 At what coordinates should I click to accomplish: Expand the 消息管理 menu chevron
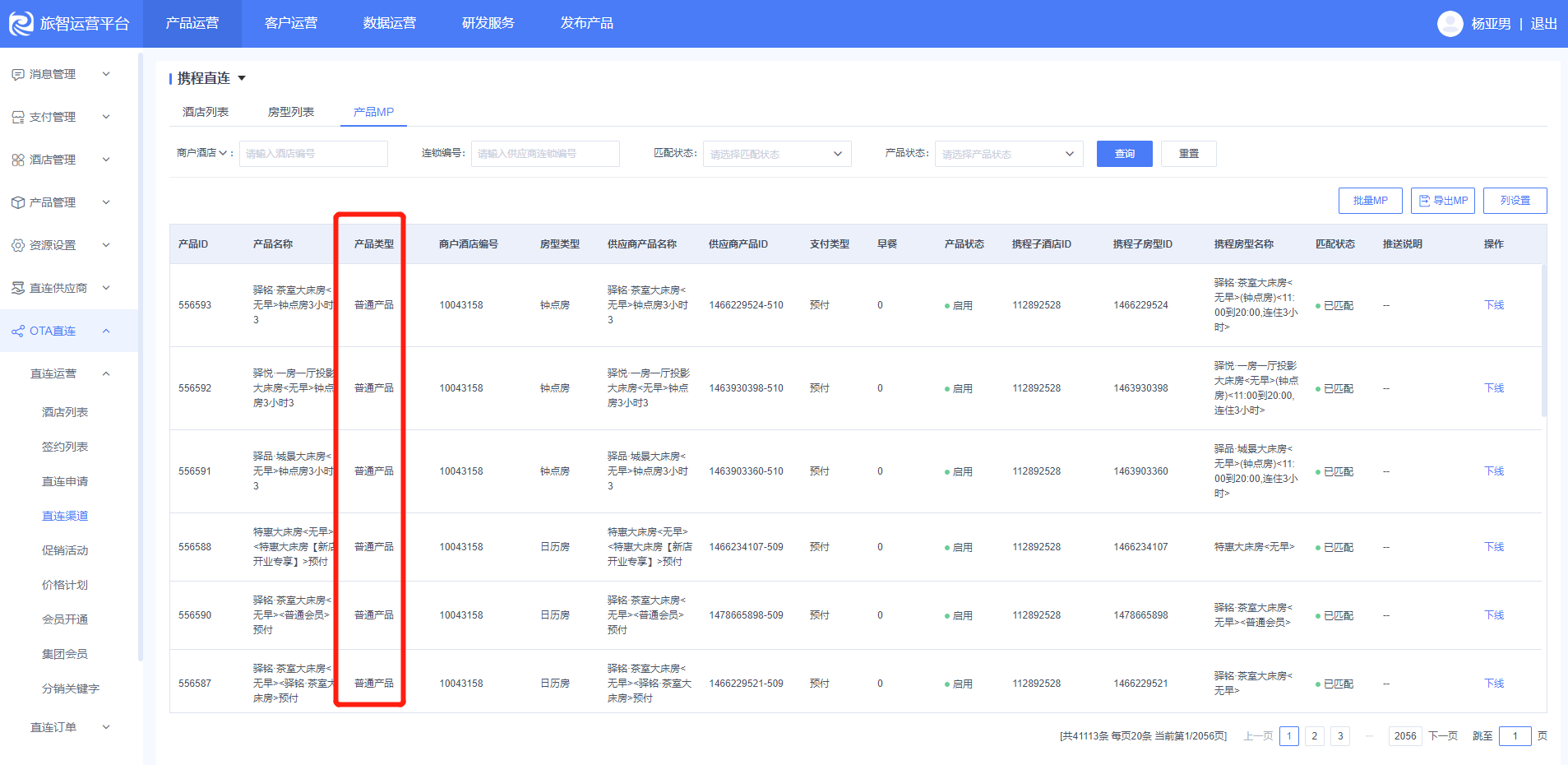pos(106,74)
